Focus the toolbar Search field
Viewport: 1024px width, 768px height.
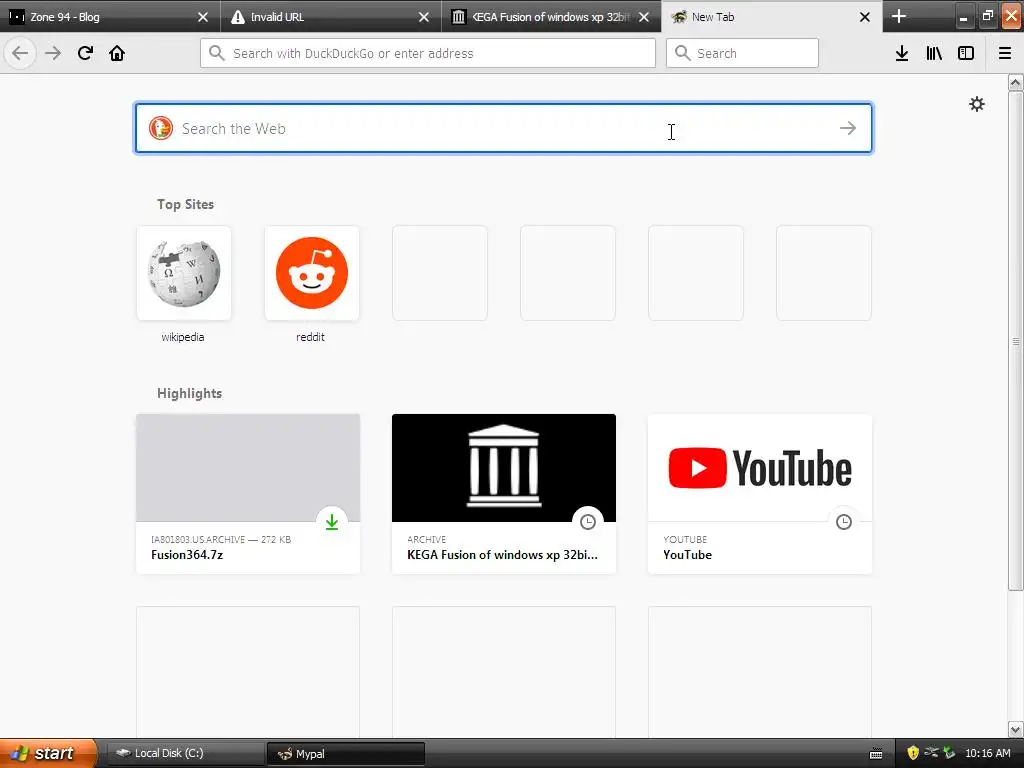(742, 53)
